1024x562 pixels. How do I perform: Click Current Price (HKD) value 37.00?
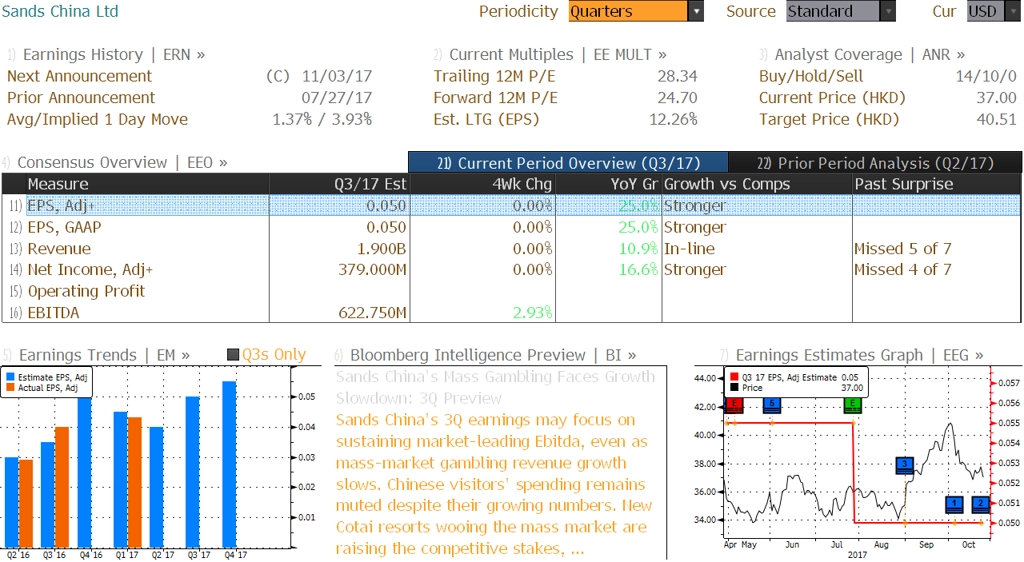click(x=997, y=98)
